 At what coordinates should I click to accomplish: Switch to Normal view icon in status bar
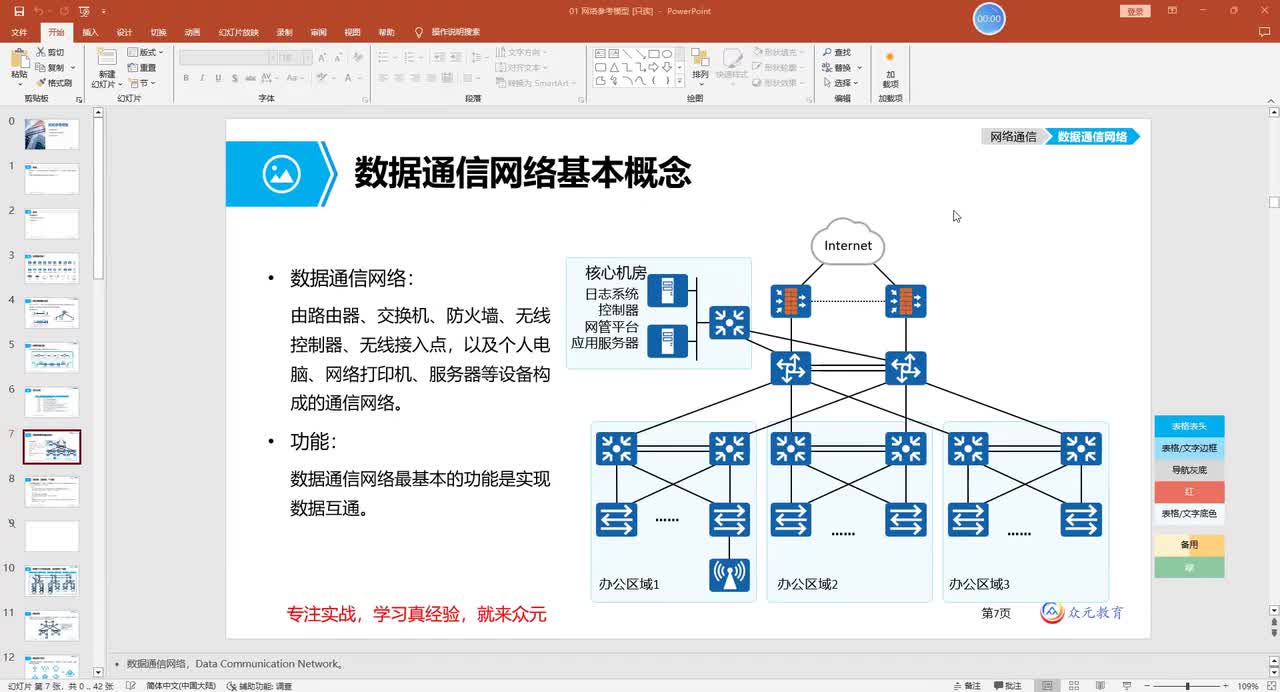(x=1047, y=686)
